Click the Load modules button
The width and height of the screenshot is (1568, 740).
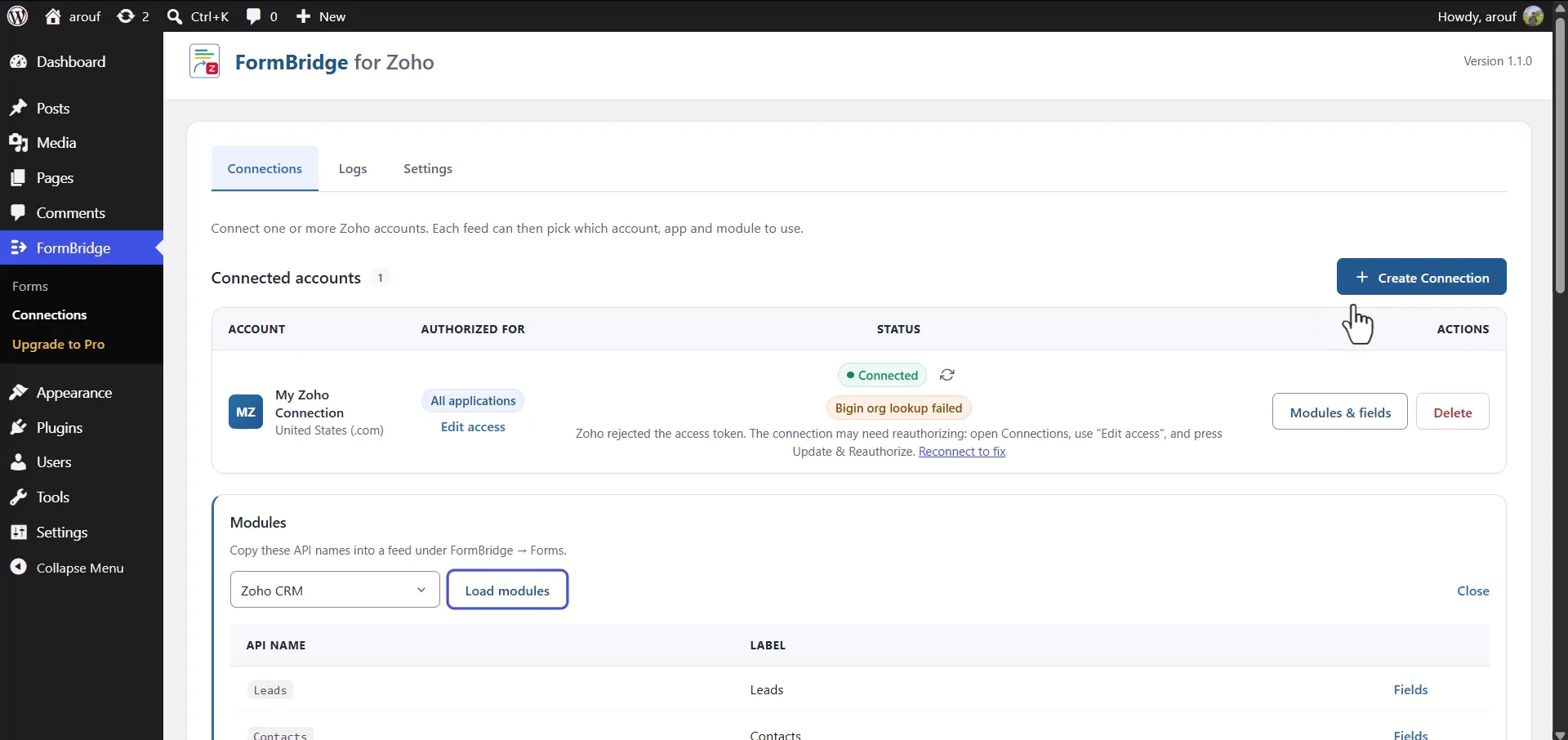(507, 591)
